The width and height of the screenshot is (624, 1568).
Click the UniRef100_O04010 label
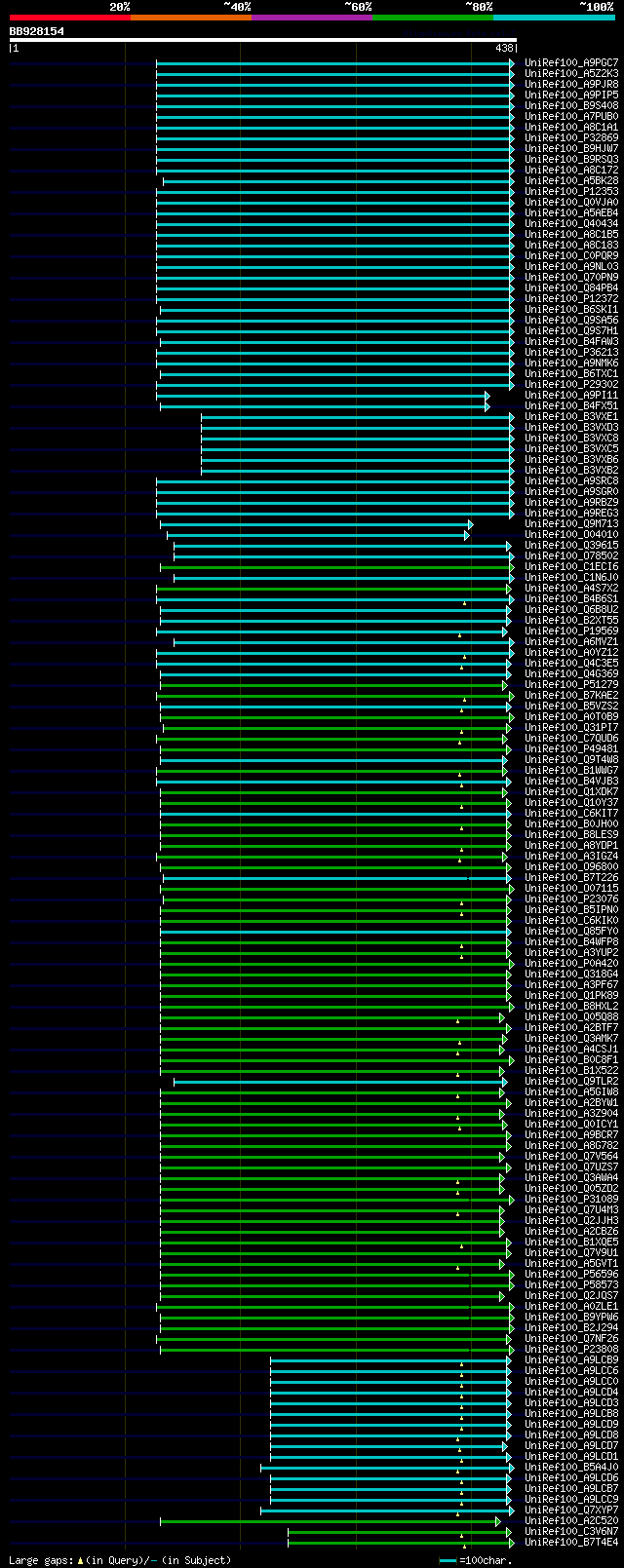571,535
